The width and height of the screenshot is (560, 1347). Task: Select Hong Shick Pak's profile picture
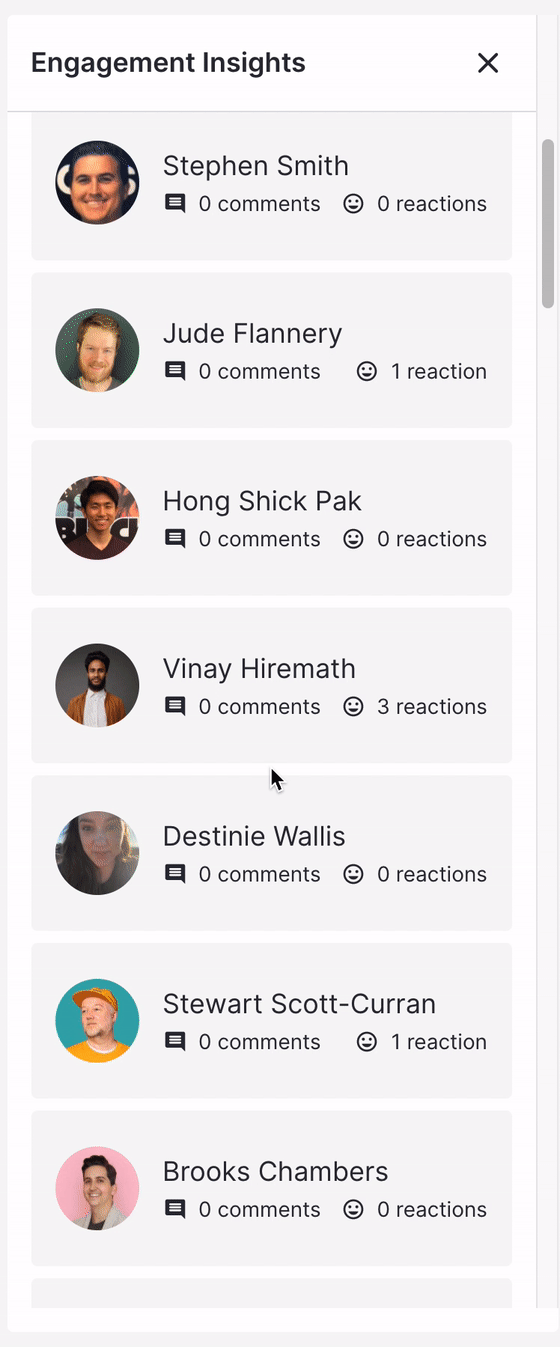[97, 517]
